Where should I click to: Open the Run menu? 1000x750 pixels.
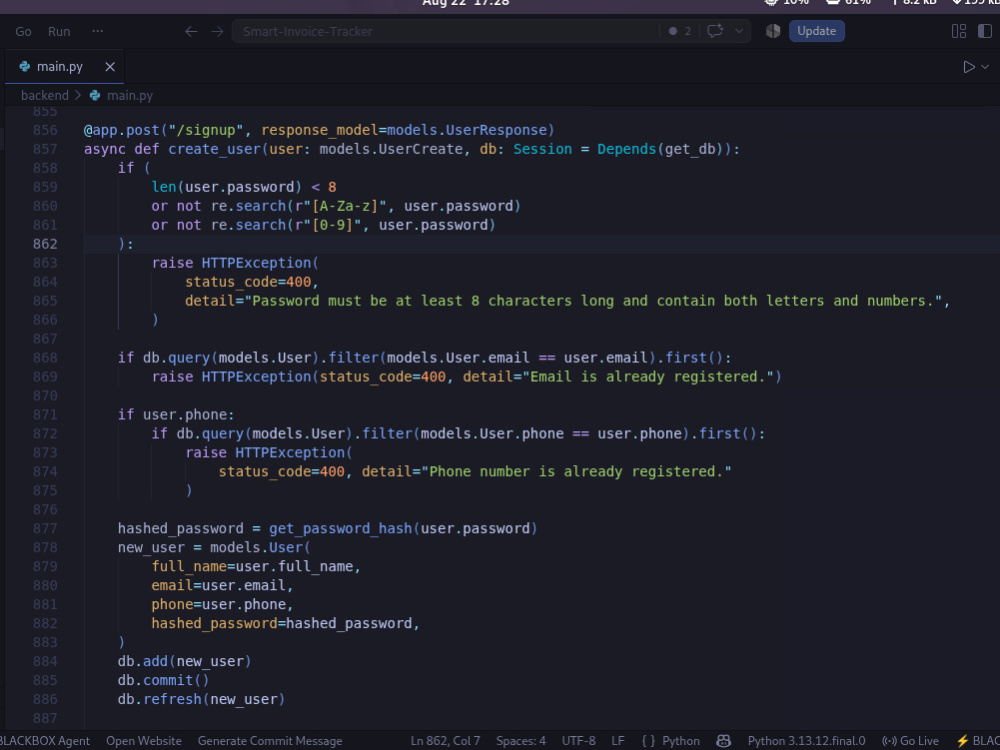tap(59, 31)
